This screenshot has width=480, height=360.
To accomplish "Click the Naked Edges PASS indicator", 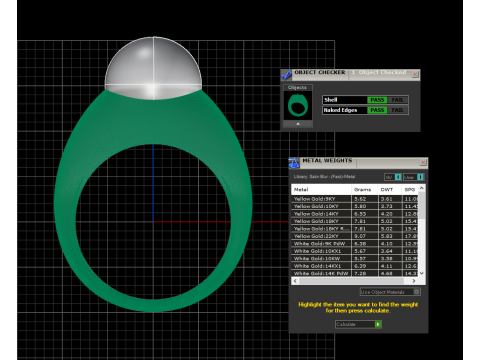I will [x=377, y=110].
